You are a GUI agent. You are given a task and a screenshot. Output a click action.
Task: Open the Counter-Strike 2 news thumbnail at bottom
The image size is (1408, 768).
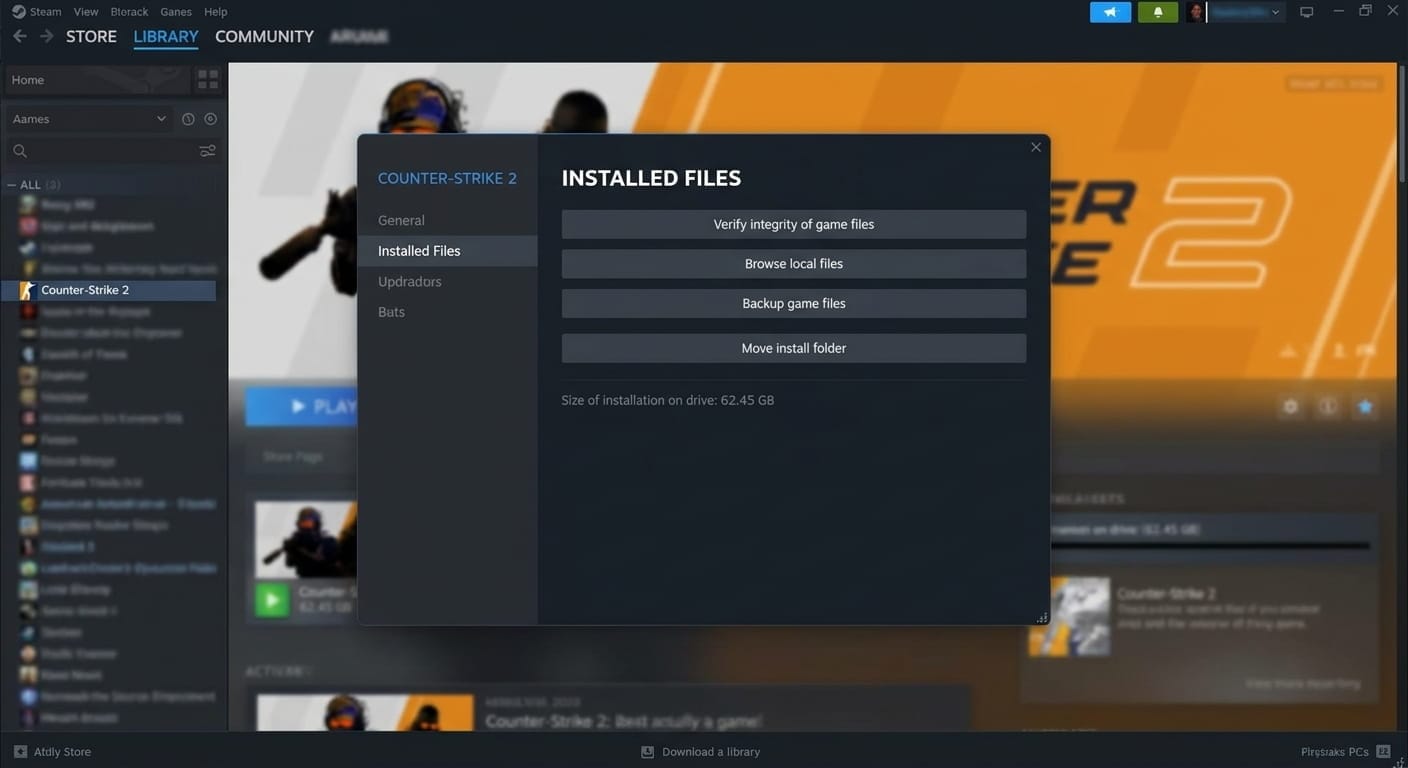click(365, 712)
